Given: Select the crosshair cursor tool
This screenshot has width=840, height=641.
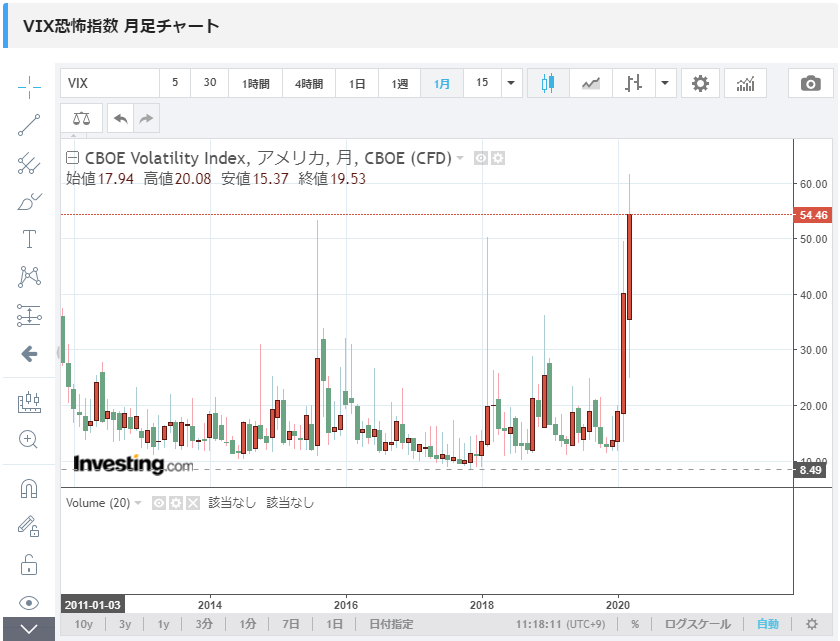Looking at the screenshot, I should [29, 87].
